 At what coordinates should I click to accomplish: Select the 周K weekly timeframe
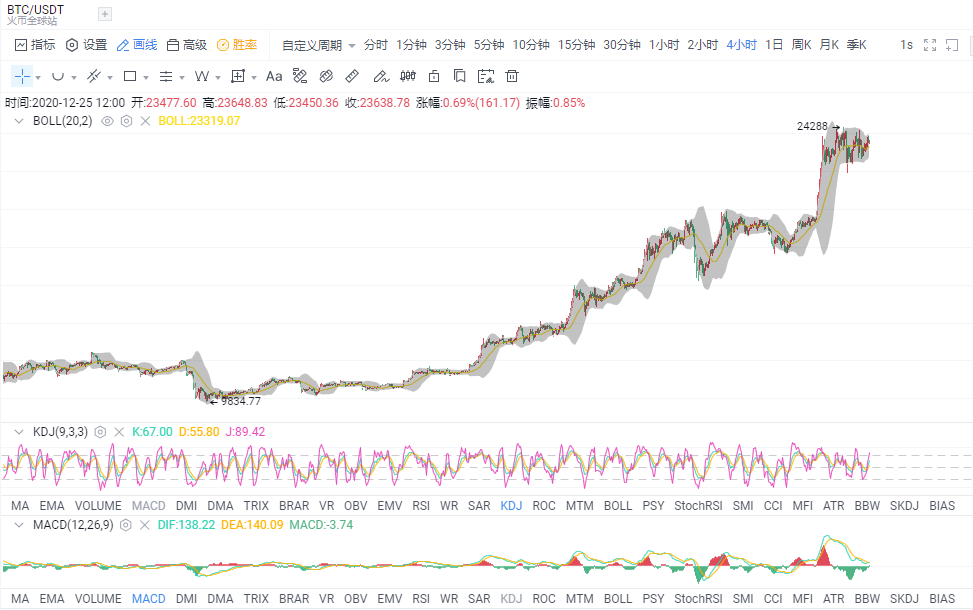coord(801,45)
